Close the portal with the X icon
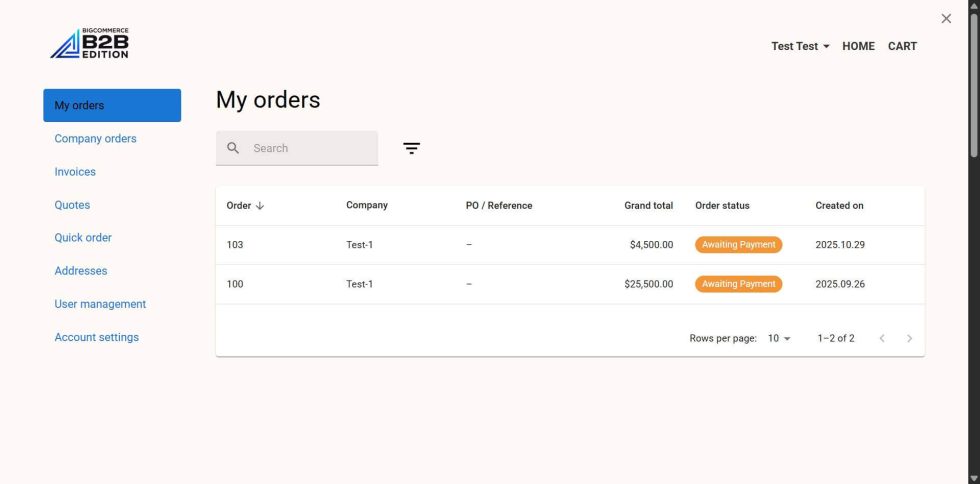 click(x=946, y=19)
